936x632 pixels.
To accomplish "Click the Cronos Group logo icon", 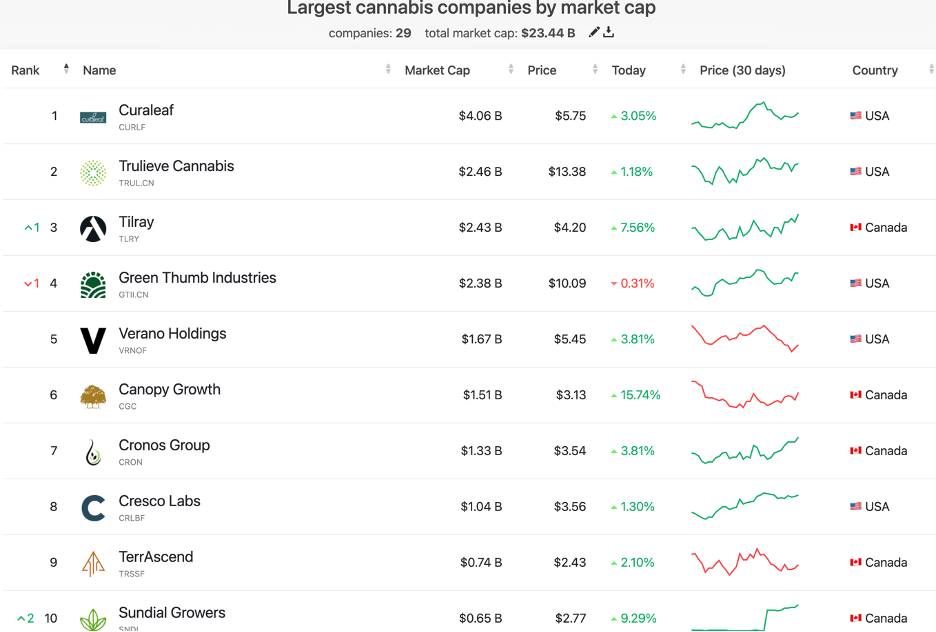I will tap(93, 453).
